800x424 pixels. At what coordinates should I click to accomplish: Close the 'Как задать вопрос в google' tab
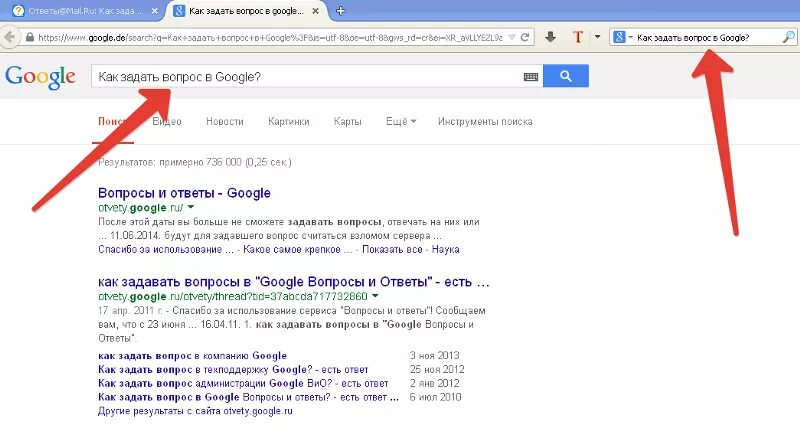point(316,11)
